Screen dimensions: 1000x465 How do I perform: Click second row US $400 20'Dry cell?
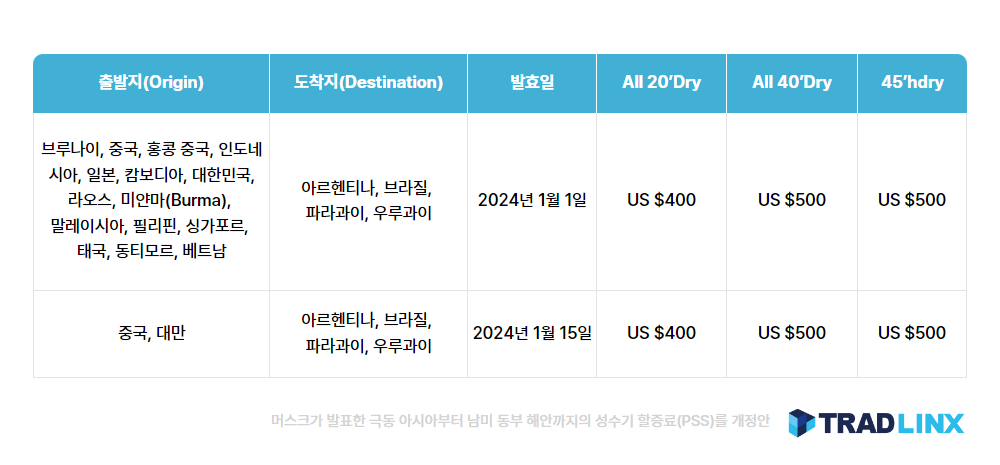click(661, 334)
